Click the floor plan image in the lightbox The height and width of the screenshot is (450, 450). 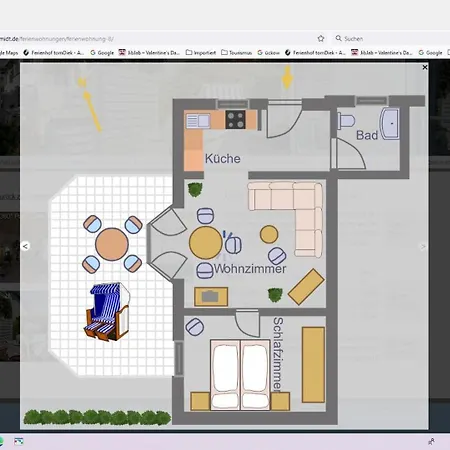point(224,246)
